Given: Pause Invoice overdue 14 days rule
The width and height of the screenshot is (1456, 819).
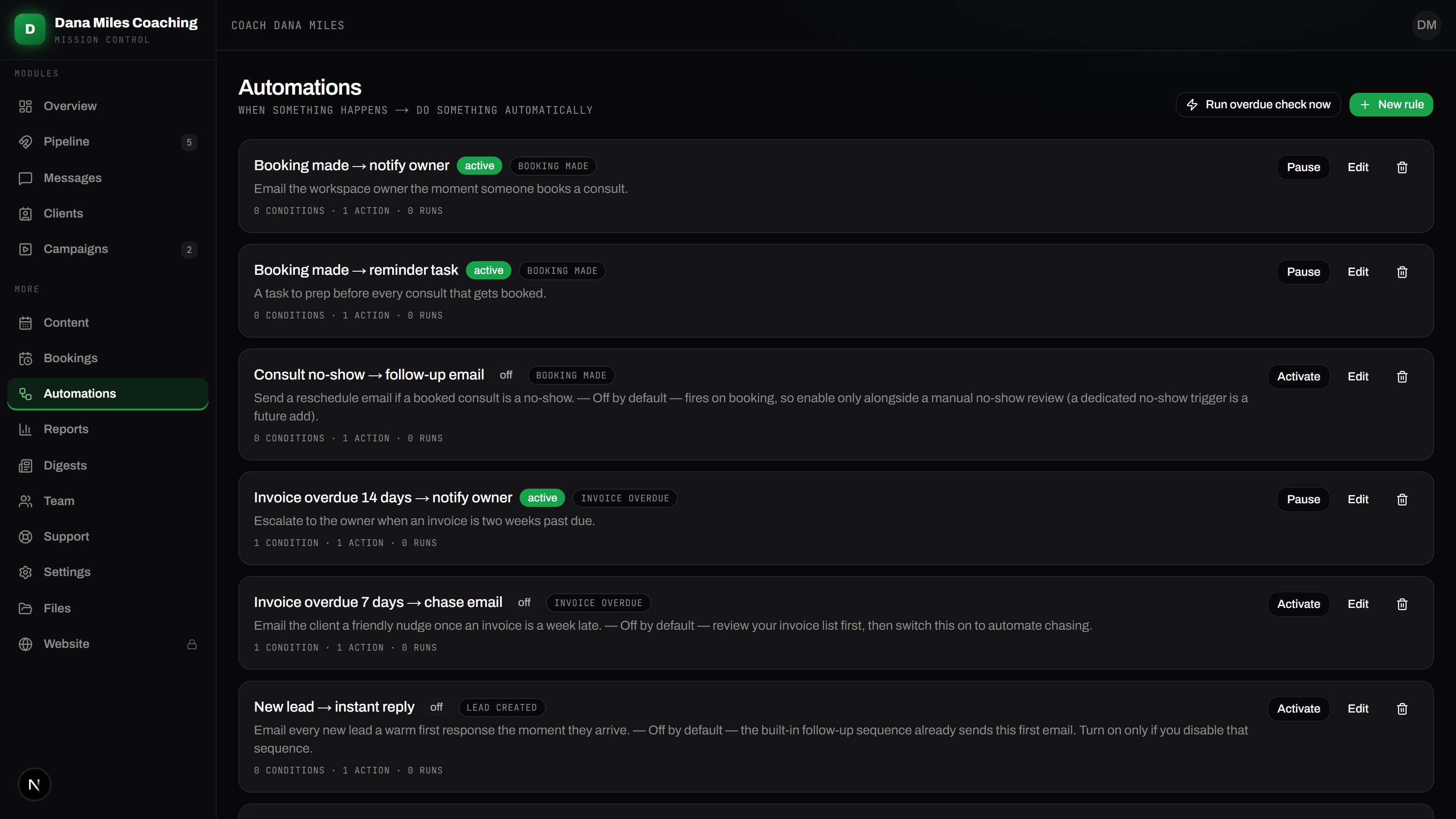Looking at the screenshot, I should pos(1303,499).
